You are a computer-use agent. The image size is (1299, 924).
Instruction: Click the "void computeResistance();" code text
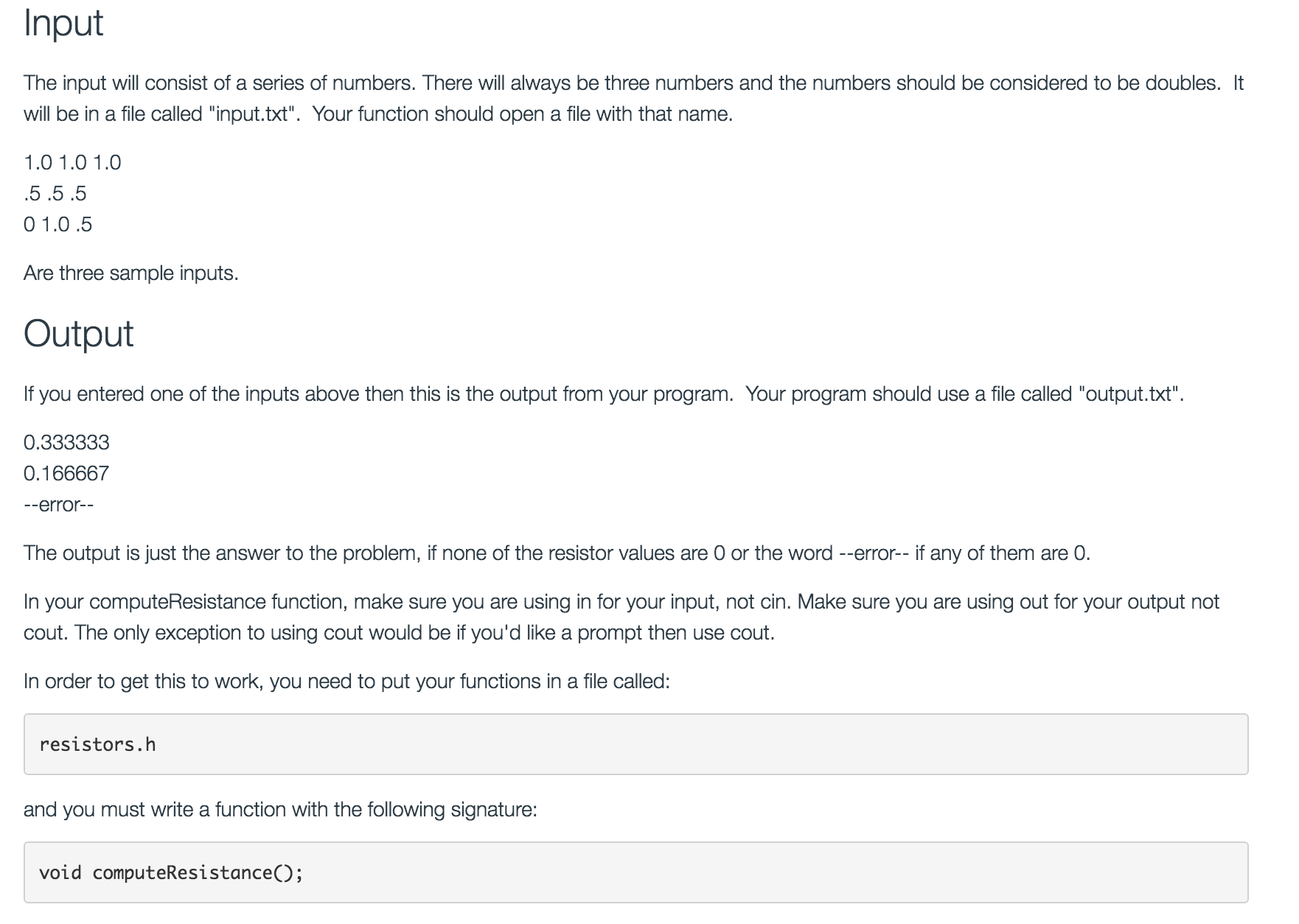coord(171,872)
